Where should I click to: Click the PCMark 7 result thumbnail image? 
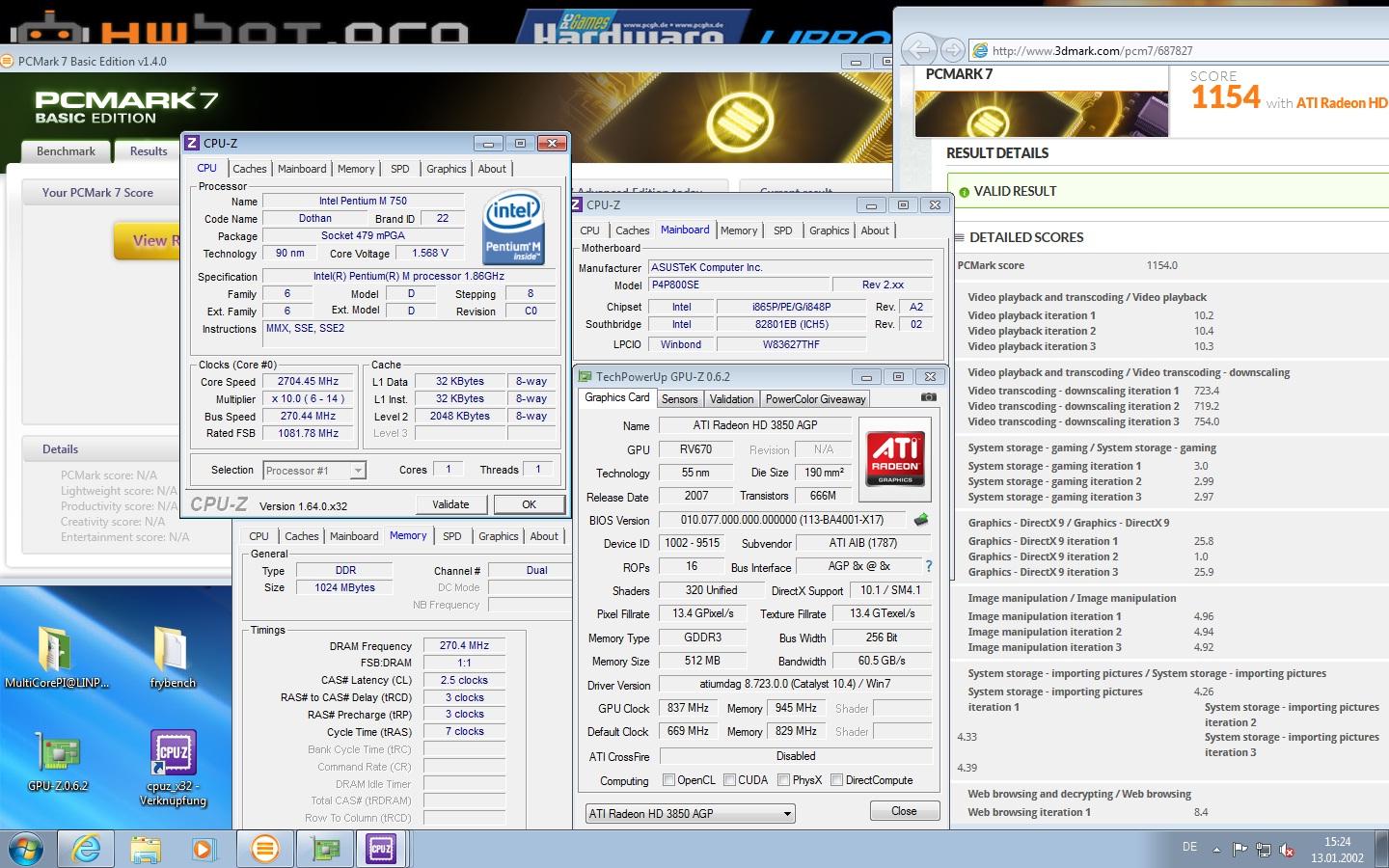point(1042,114)
